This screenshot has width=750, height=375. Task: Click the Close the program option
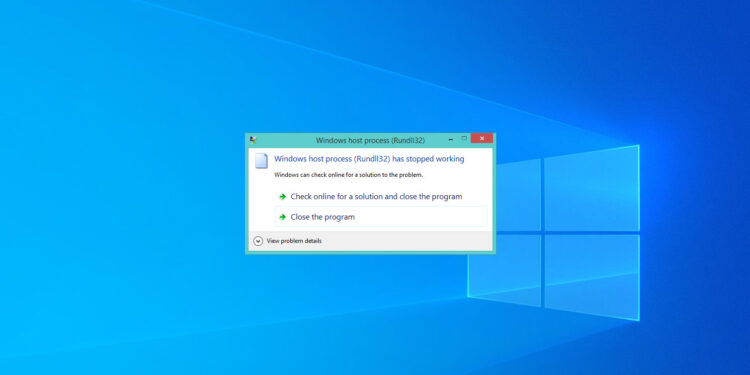pos(381,217)
